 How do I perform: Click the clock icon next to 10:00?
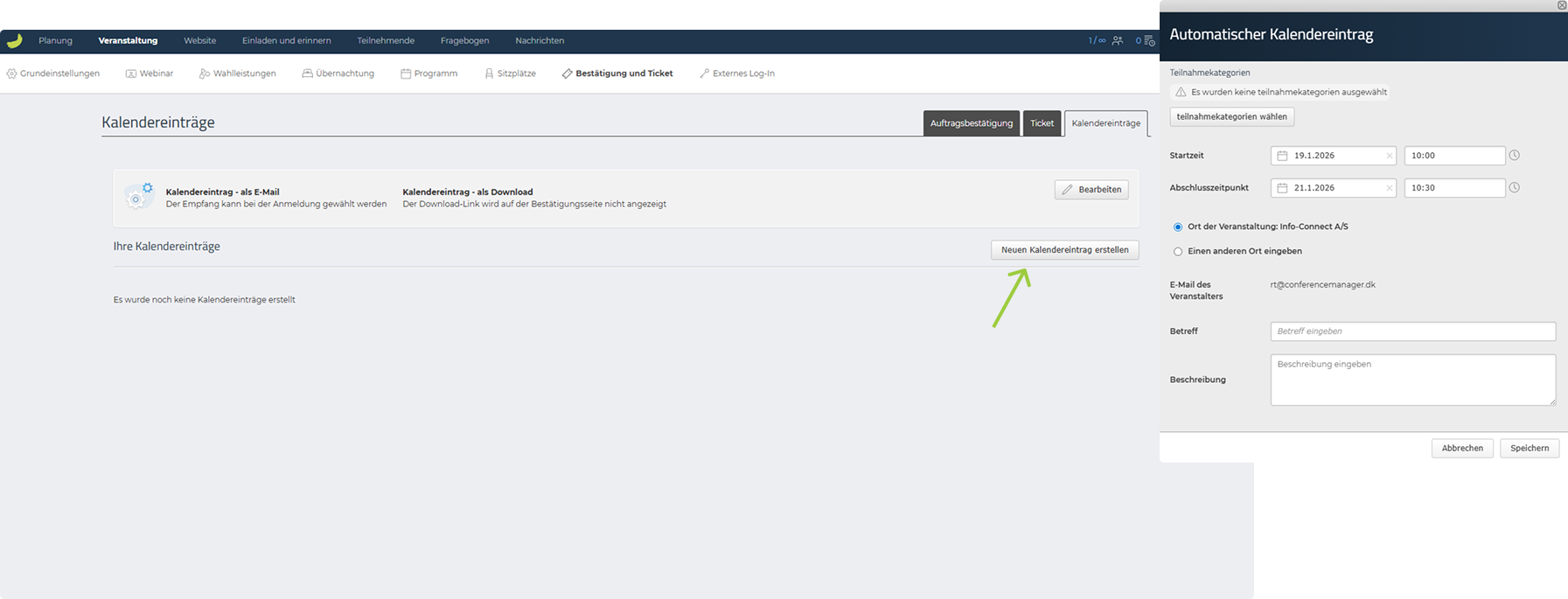pyautogui.click(x=1515, y=156)
